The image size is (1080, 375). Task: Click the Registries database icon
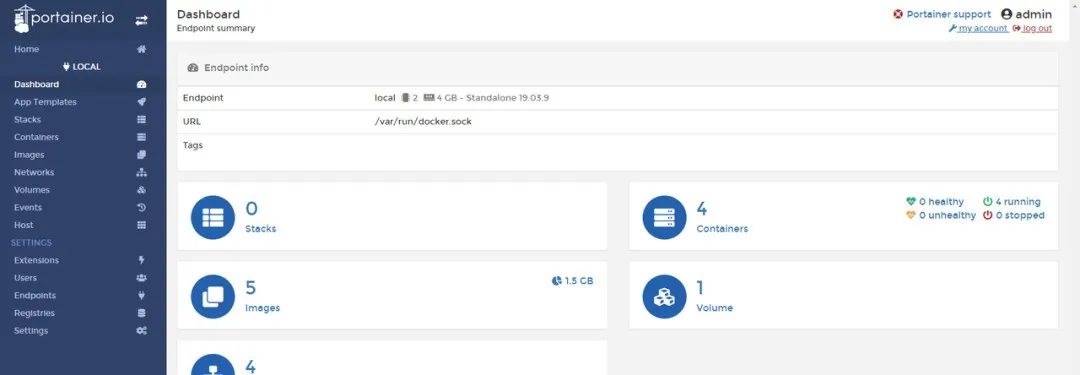141,313
